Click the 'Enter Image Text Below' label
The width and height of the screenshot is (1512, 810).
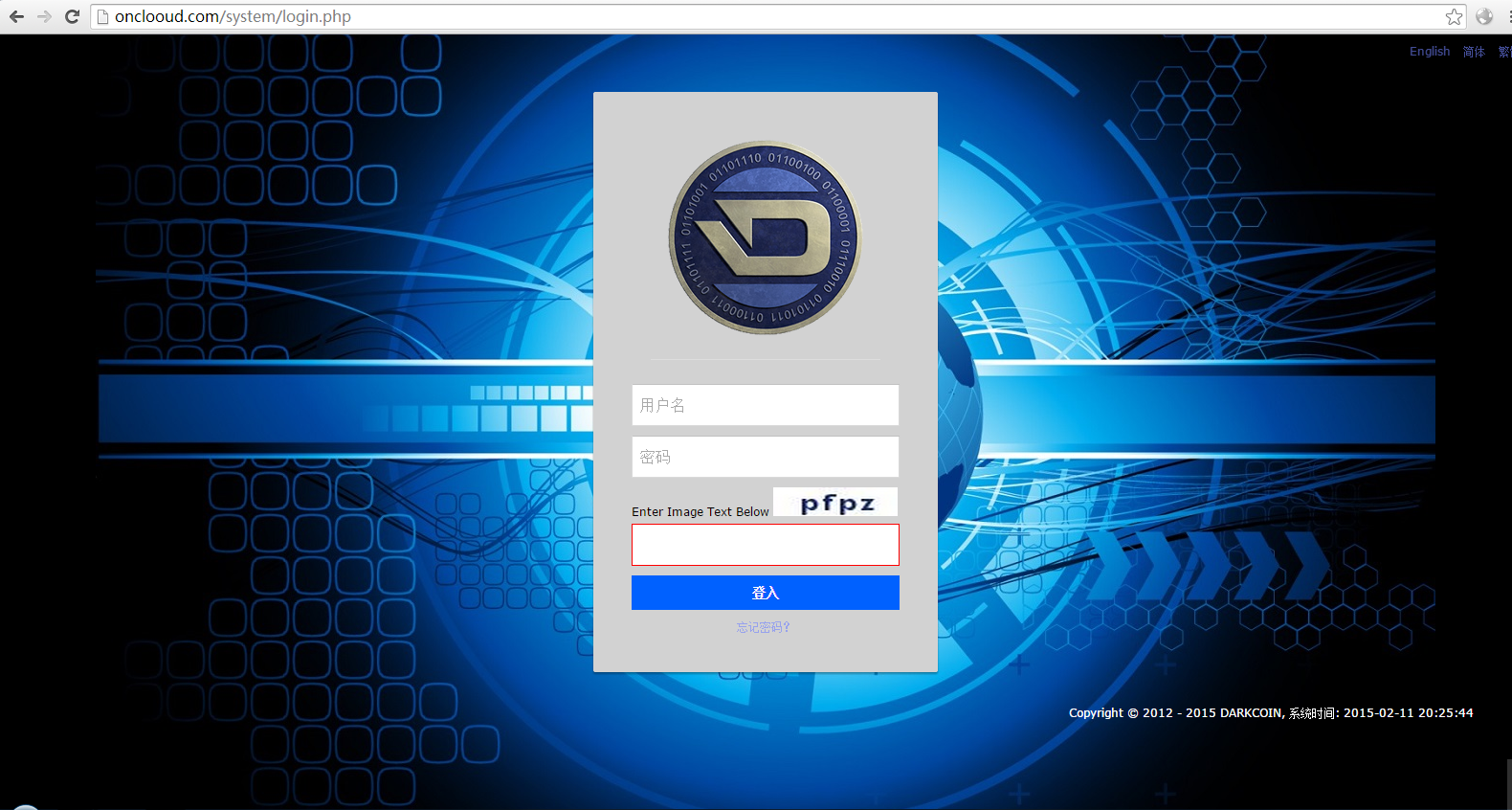700,512
